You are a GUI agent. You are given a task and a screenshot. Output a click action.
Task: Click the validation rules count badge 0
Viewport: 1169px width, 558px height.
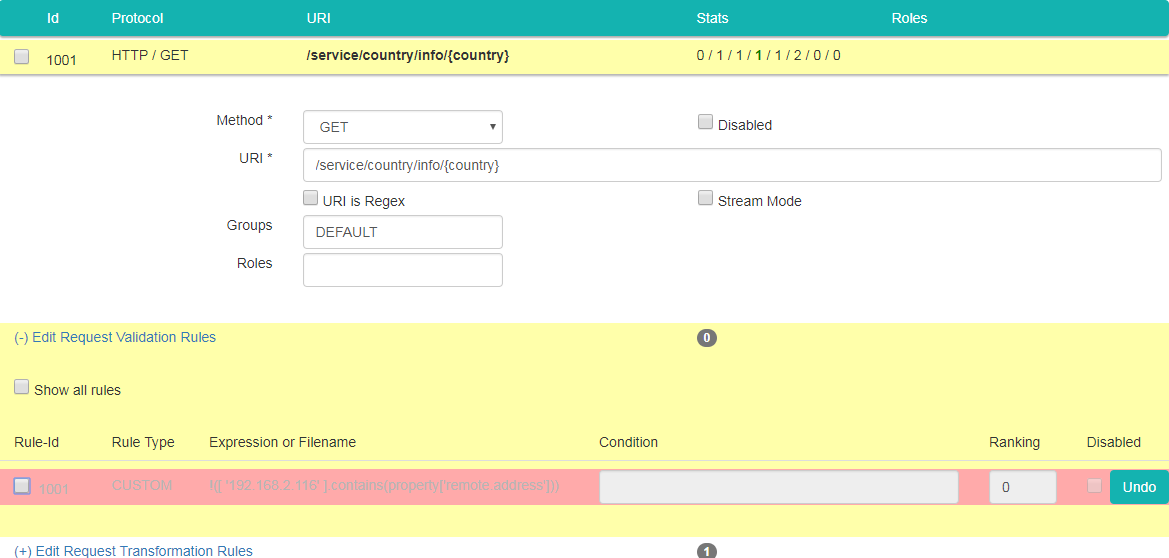707,338
